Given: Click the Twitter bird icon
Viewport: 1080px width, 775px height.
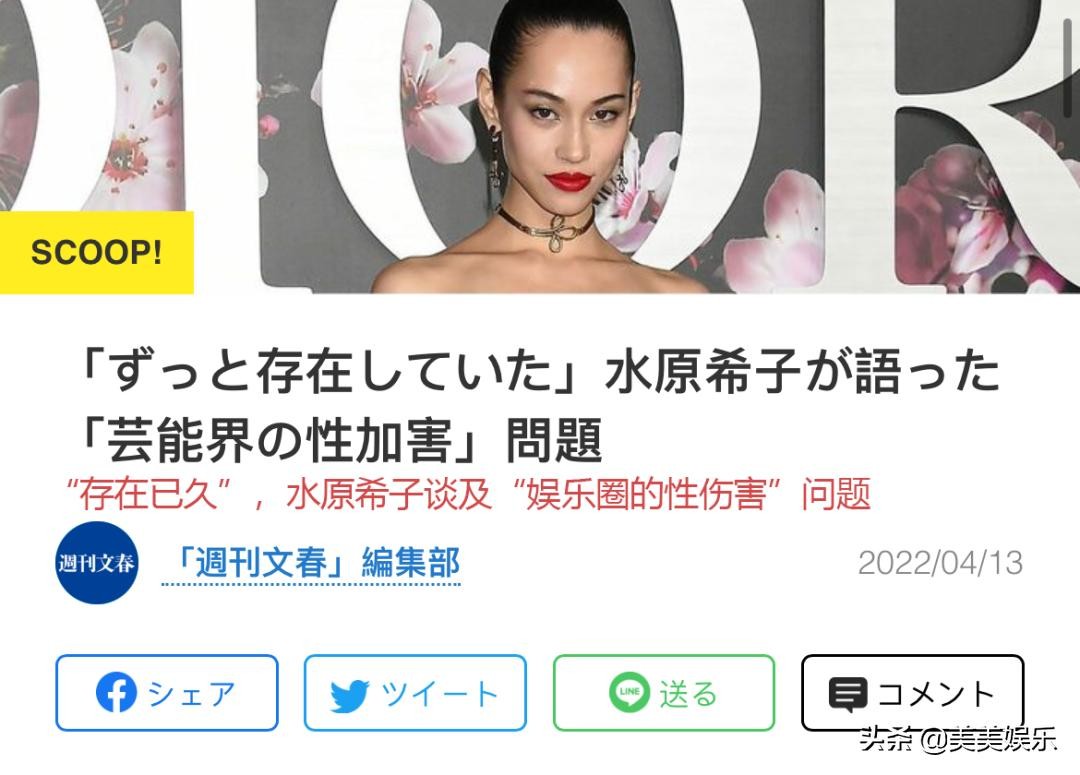Looking at the screenshot, I should click(349, 694).
